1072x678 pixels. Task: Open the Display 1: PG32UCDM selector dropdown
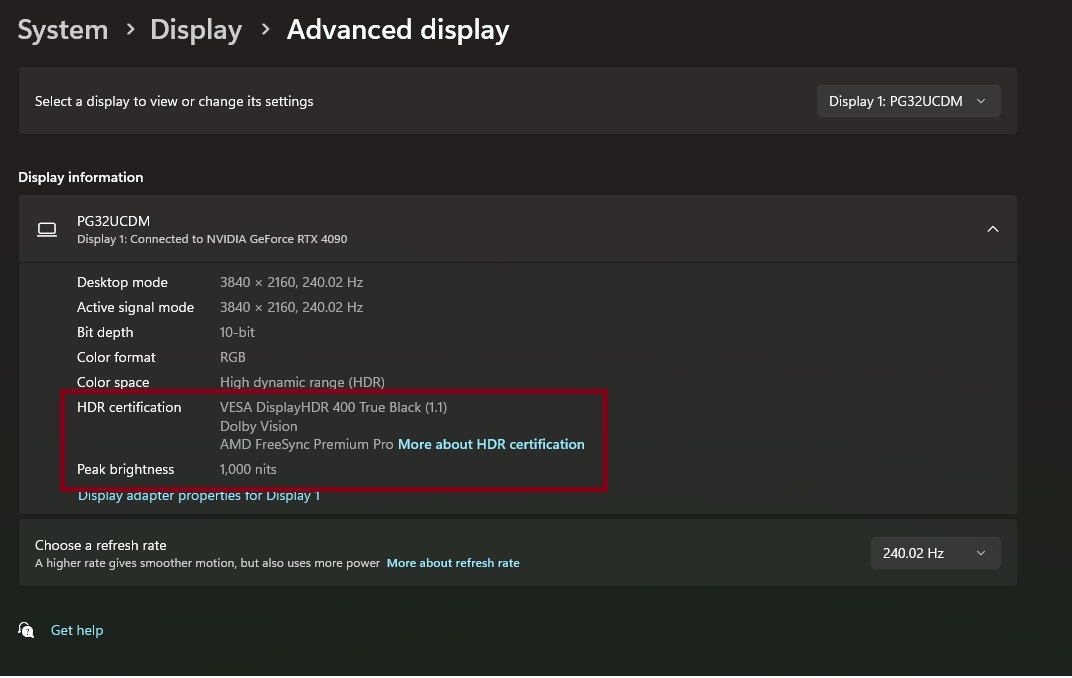908,101
